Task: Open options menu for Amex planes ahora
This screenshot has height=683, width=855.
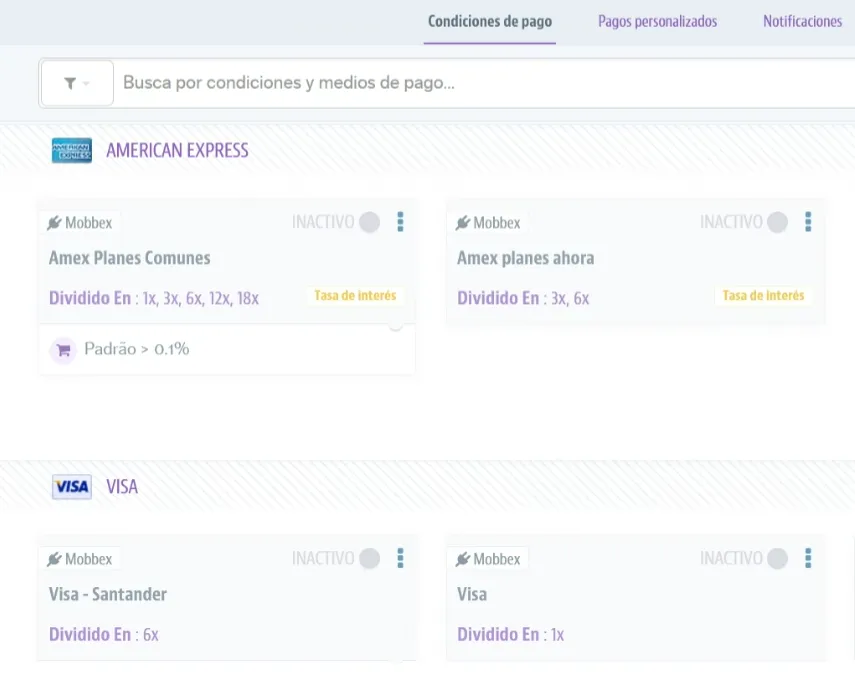Action: click(x=808, y=222)
